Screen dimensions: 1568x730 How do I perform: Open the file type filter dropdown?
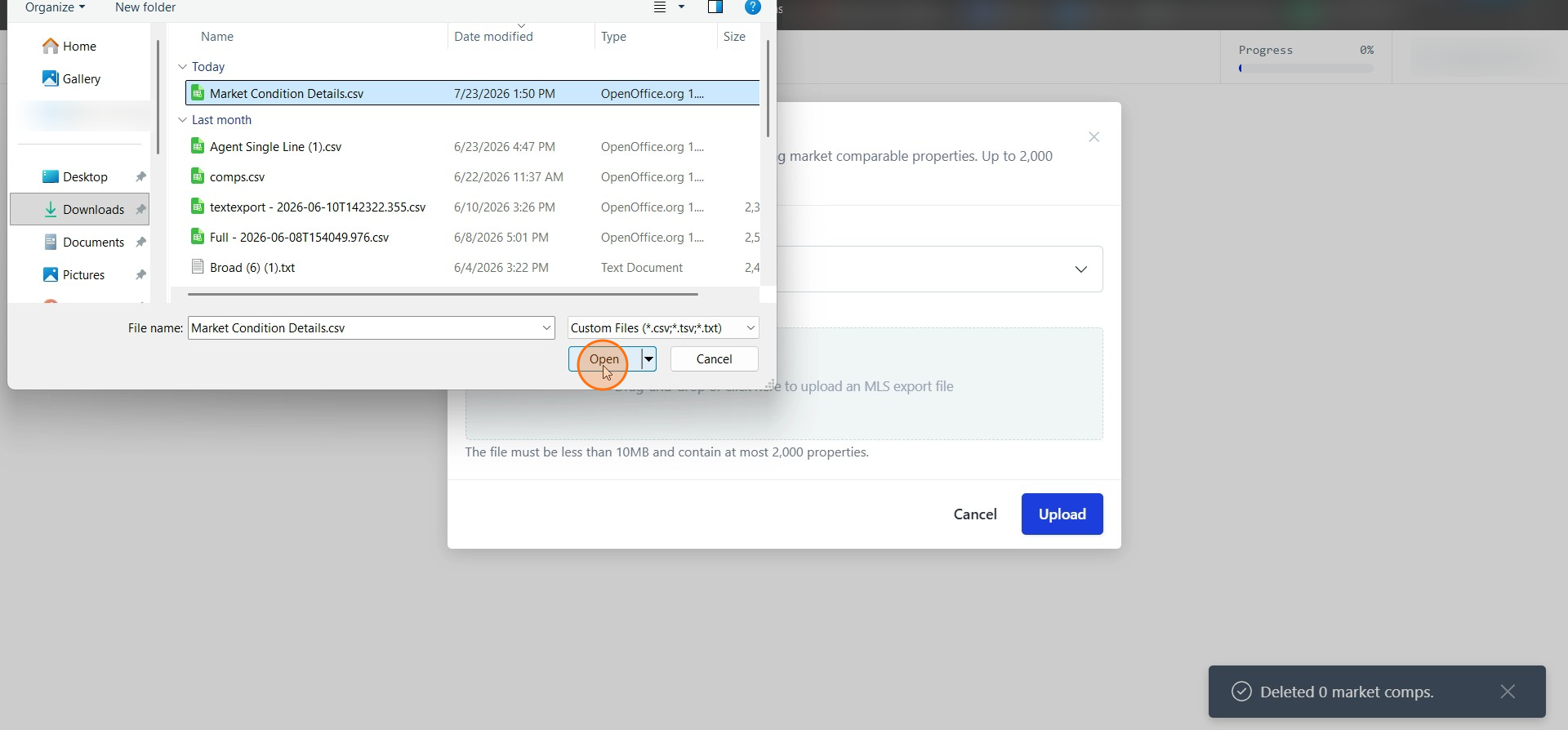(x=663, y=327)
